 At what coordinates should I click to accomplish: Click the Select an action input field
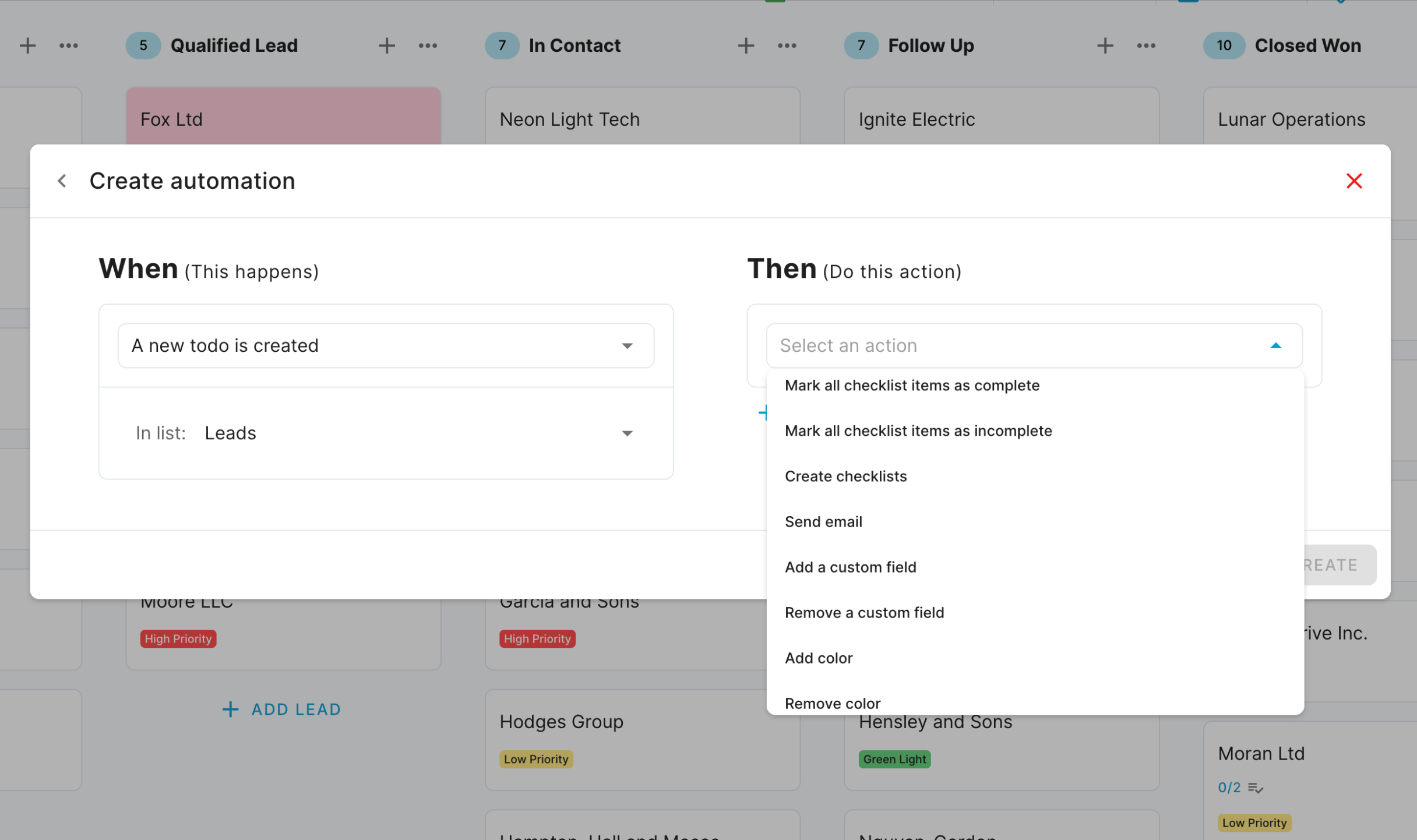pos(1034,345)
